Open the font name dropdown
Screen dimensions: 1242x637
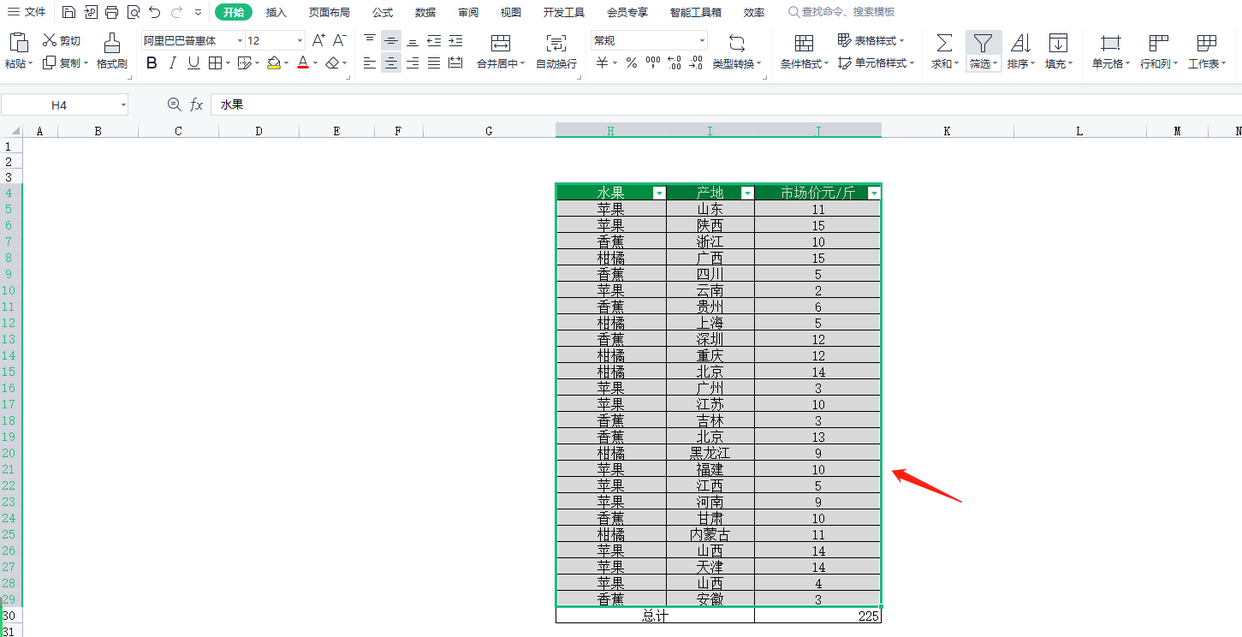241,41
